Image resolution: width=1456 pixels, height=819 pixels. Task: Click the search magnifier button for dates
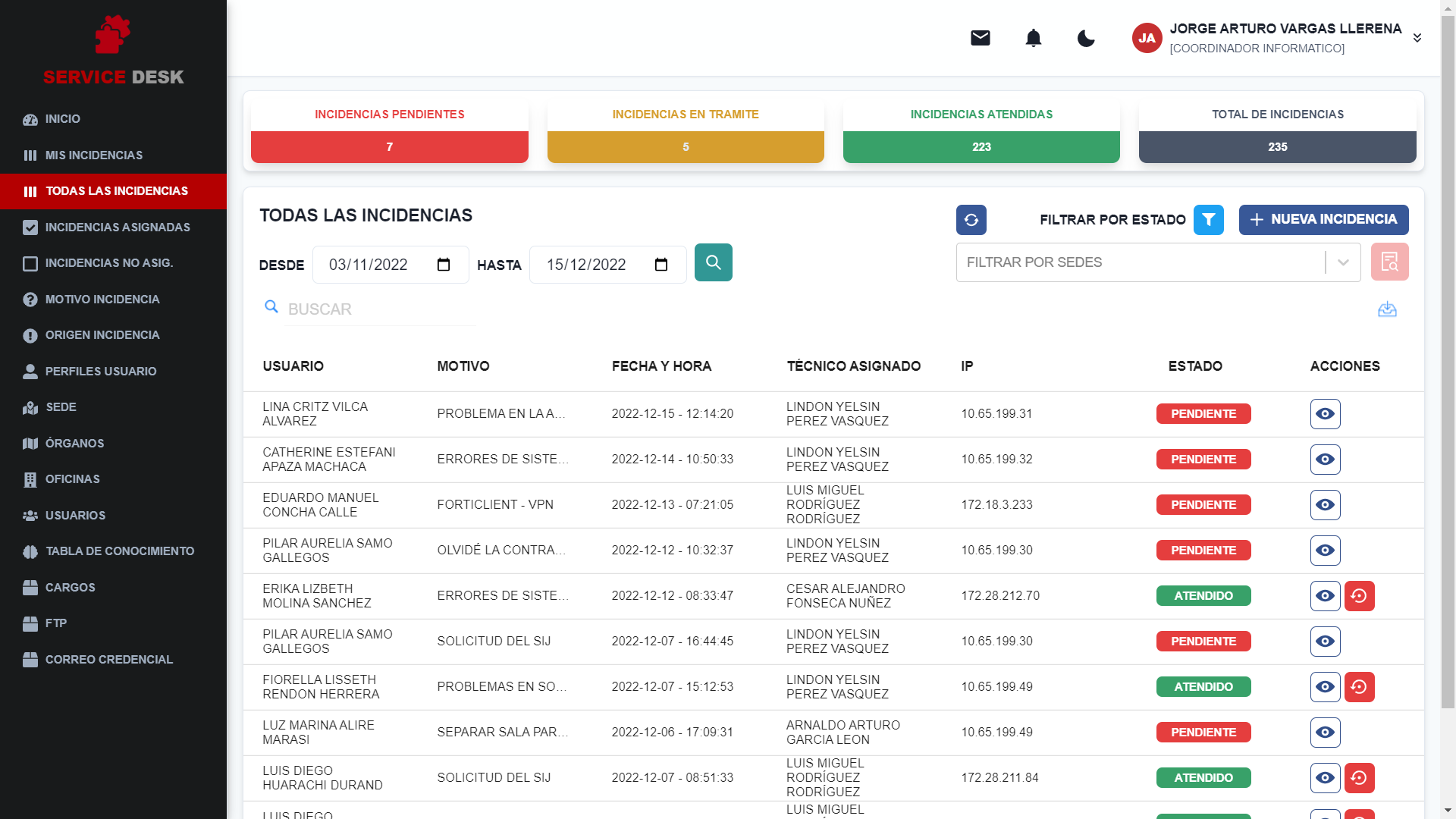713,262
